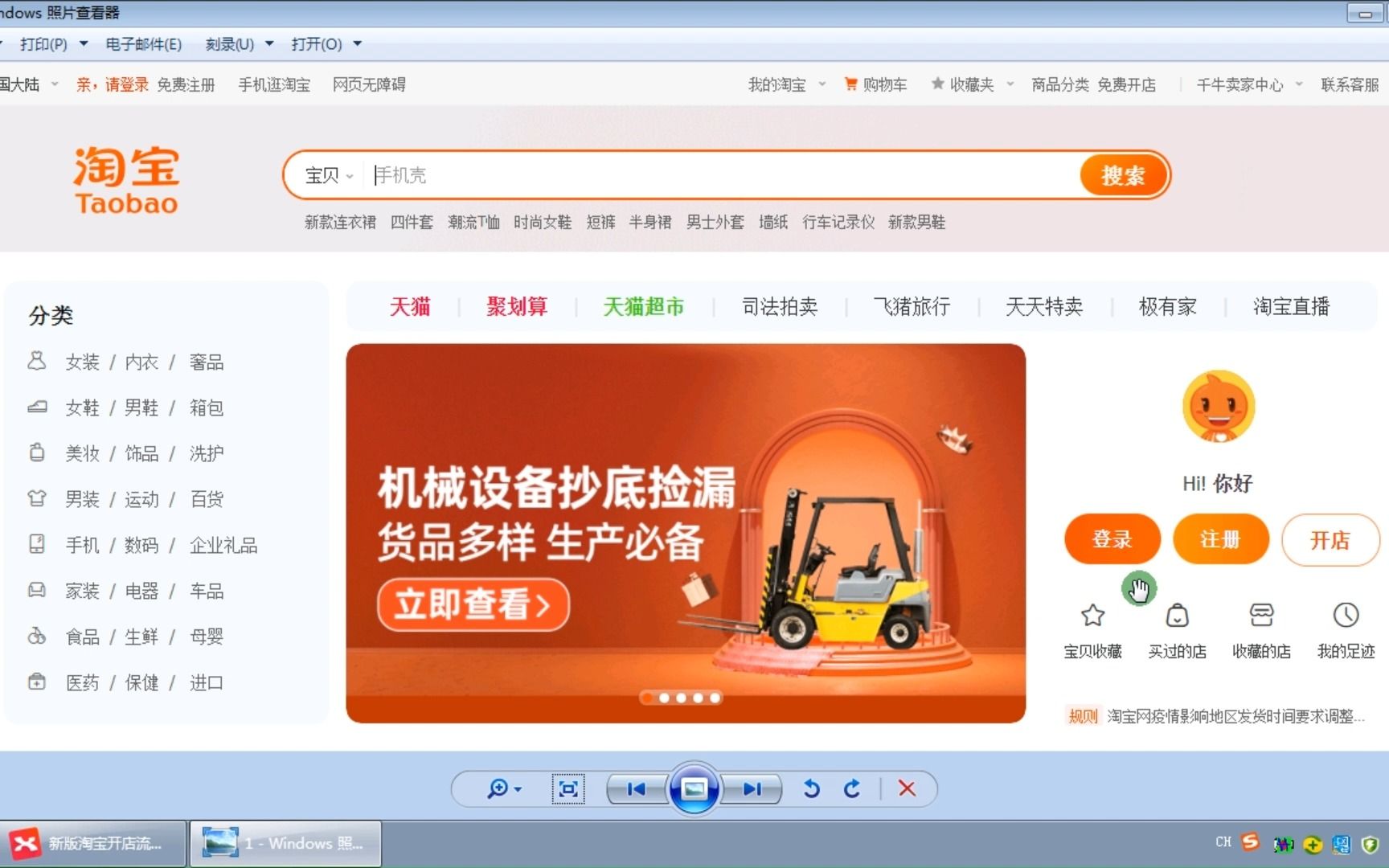Switch to the 聚划算 tab
The width and height of the screenshot is (1389, 868).
pyautogui.click(x=517, y=306)
